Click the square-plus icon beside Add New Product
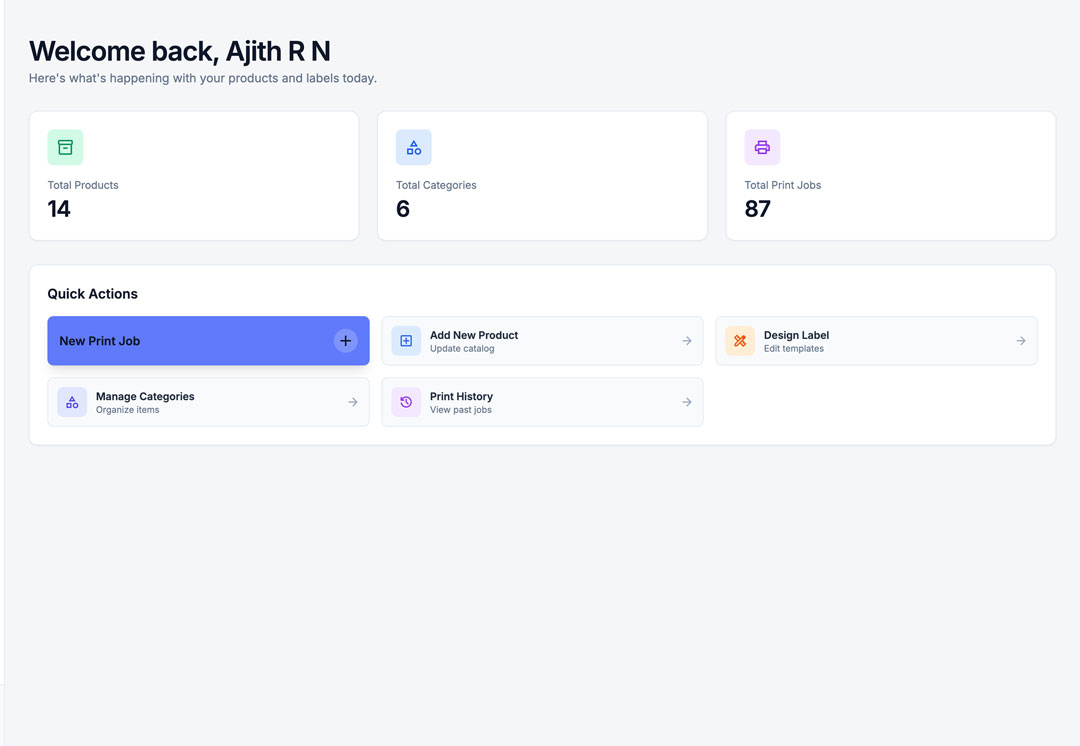This screenshot has width=1080, height=746. click(x=405, y=340)
